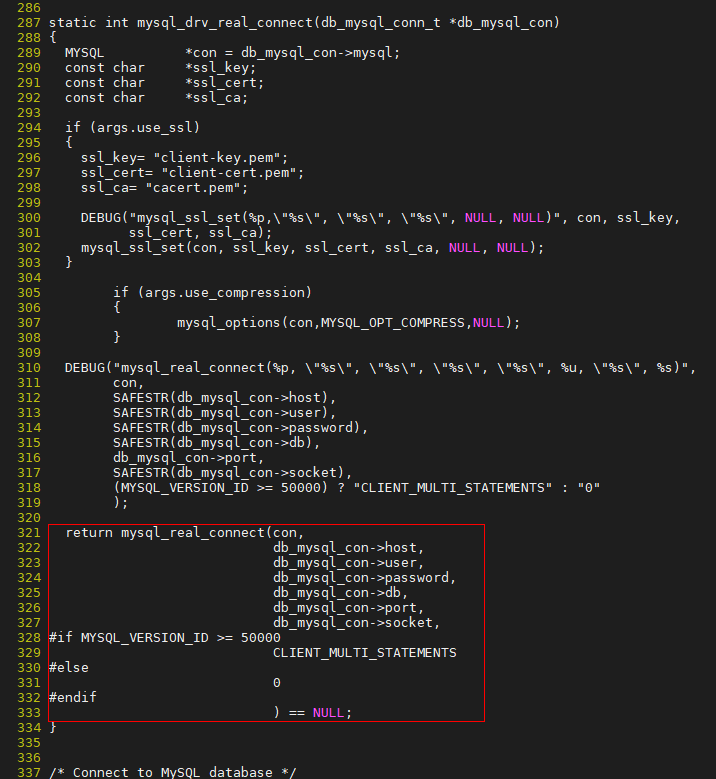Click SAFESTR(db_mysql_con->password) argument
The image size is (716, 779).
click(237, 428)
